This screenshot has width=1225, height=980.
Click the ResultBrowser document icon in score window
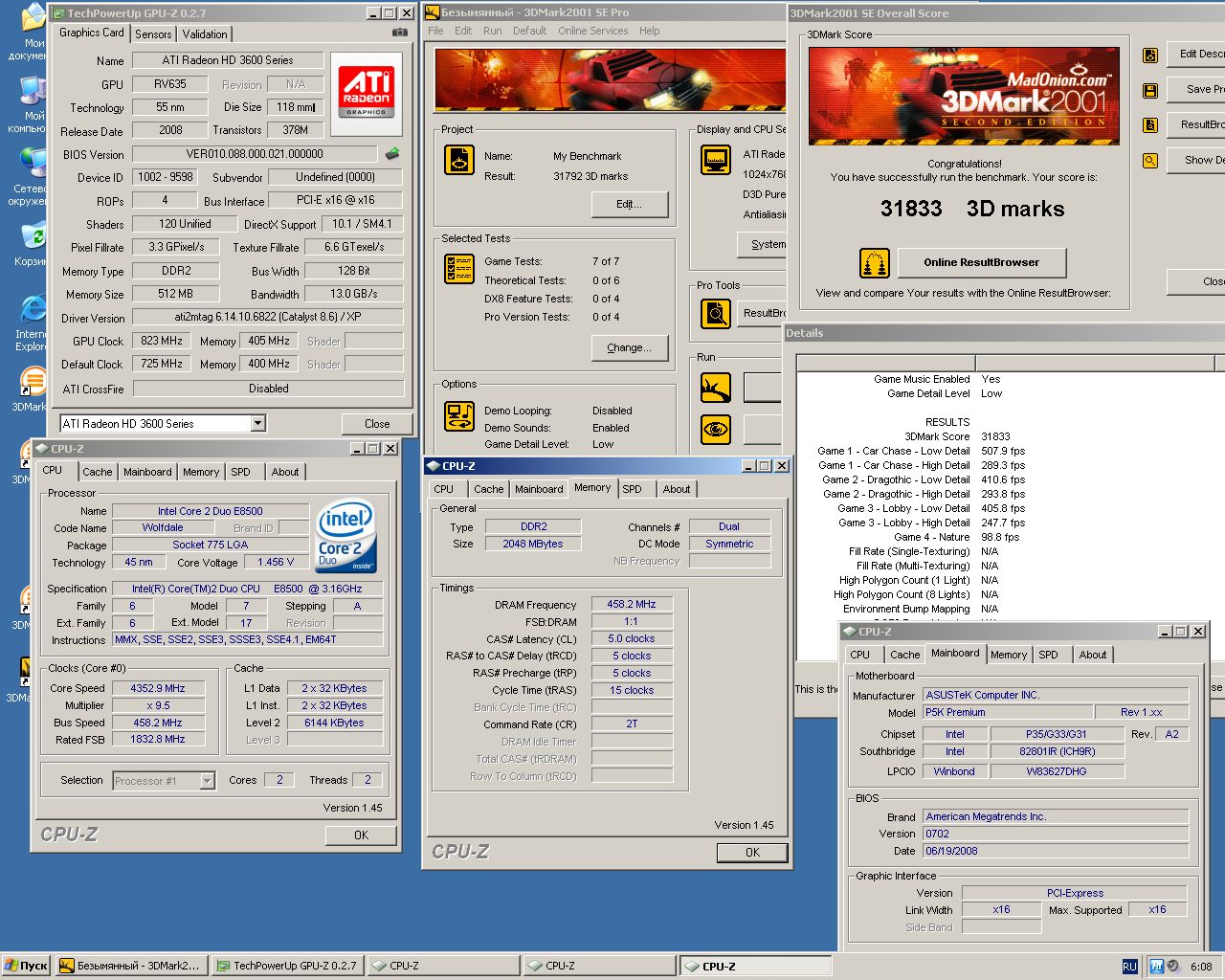pyautogui.click(x=1150, y=124)
